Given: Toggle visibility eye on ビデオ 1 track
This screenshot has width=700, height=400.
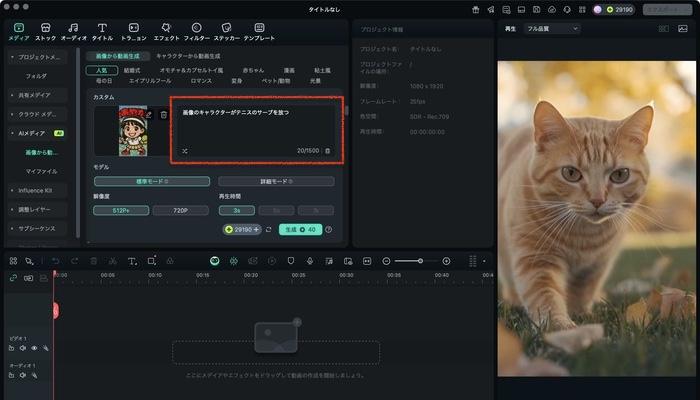Looking at the screenshot, I should pos(35,348).
